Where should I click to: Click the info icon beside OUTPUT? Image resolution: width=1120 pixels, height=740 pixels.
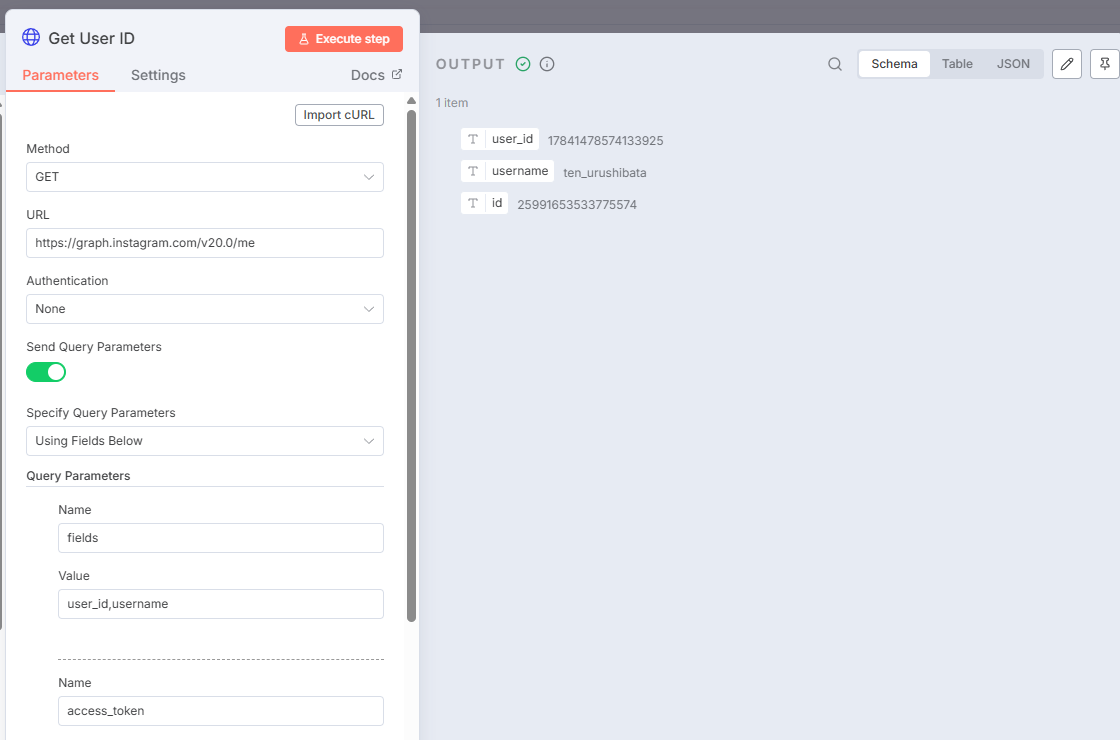pos(547,64)
